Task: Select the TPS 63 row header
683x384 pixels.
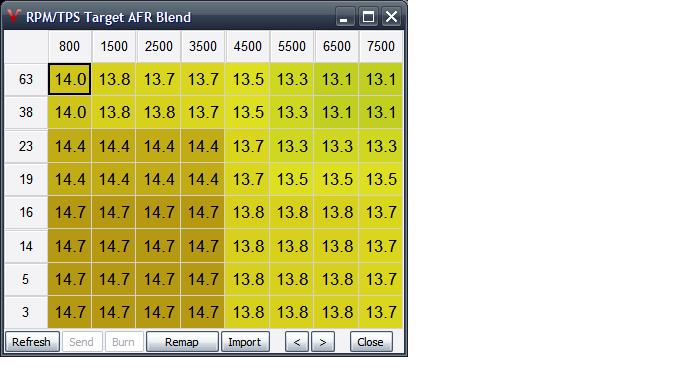Action: (x=26, y=79)
